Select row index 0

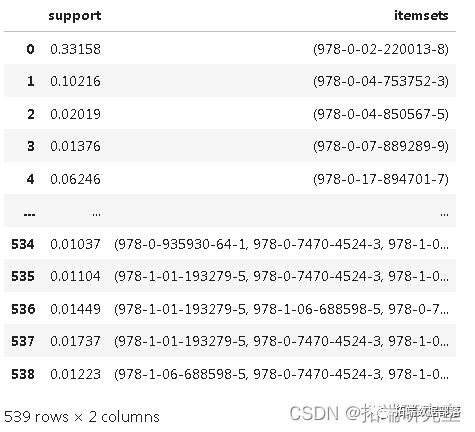point(30,49)
